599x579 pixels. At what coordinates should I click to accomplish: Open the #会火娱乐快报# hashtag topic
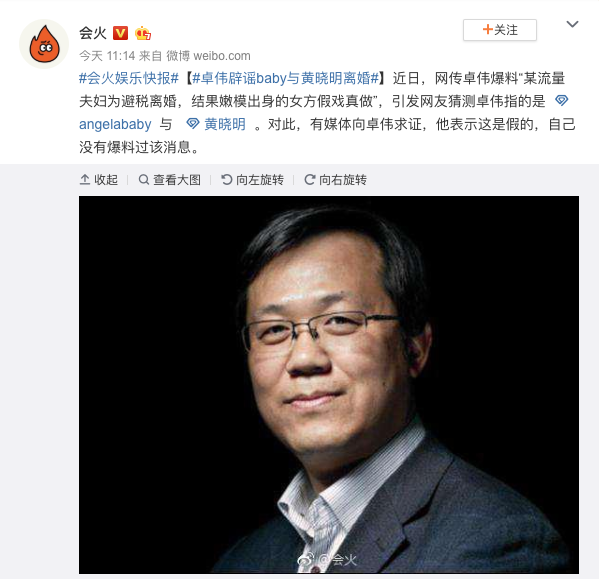pyautogui.click(x=129, y=78)
